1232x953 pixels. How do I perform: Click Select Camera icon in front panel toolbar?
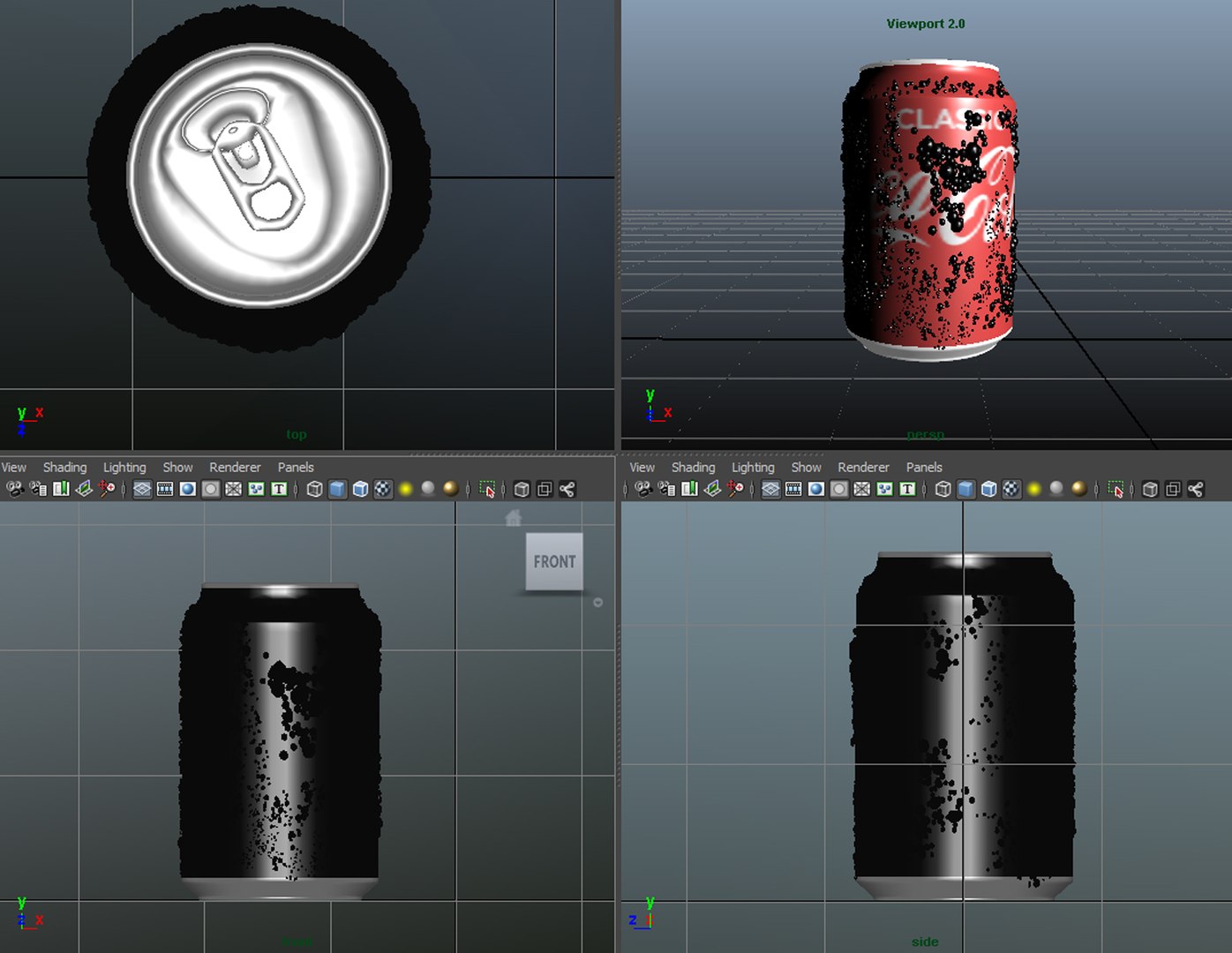pos(15,489)
